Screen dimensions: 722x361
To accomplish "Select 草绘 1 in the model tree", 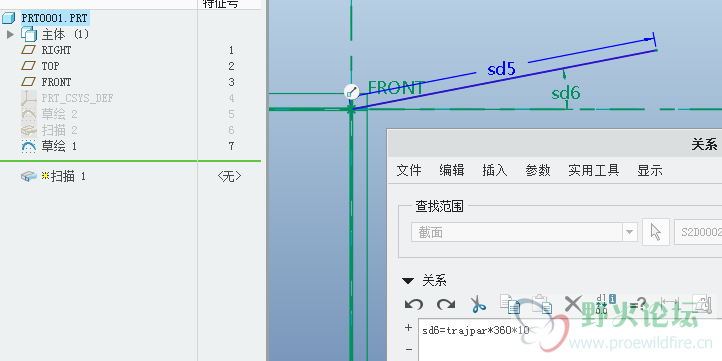I will point(59,146).
